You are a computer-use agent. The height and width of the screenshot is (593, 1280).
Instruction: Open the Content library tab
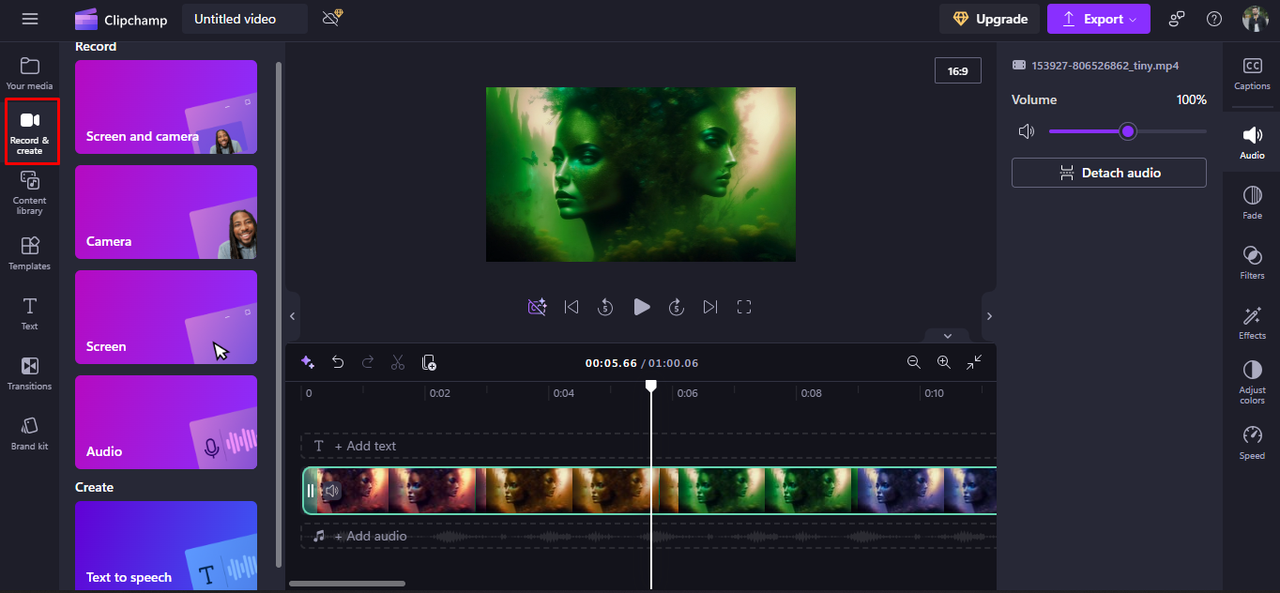click(30, 192)
